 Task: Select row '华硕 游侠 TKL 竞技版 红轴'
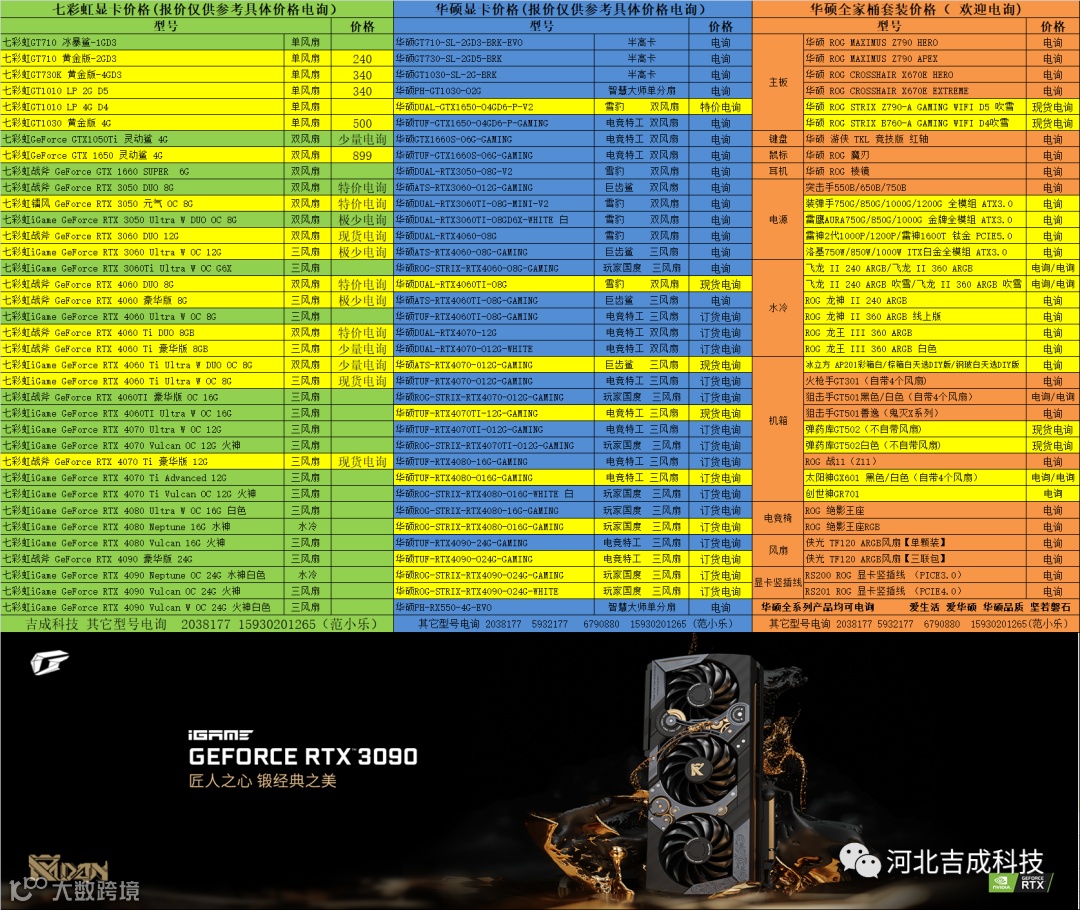pos(942,139)
